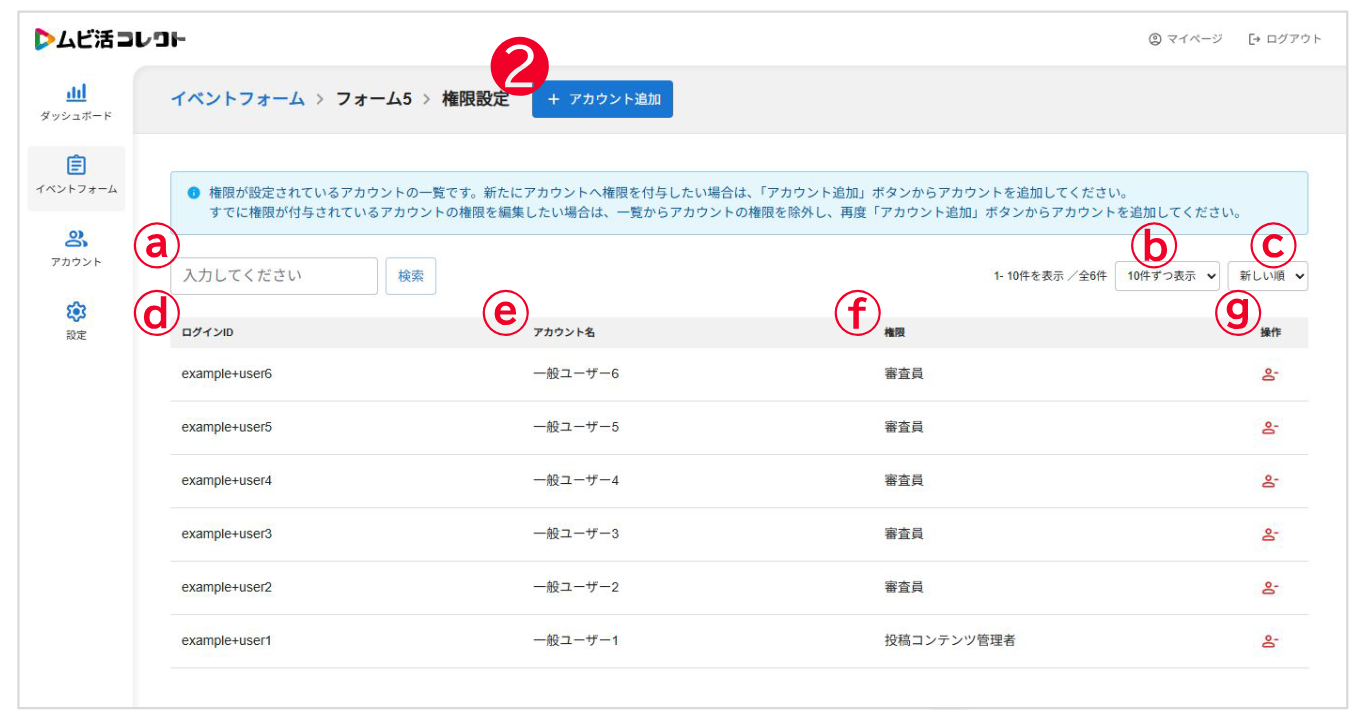Image resolution: width=1365 pixels, height=710 pixels.
Task: Click the 操作 column header
Action: click(x=1270, y=332)
